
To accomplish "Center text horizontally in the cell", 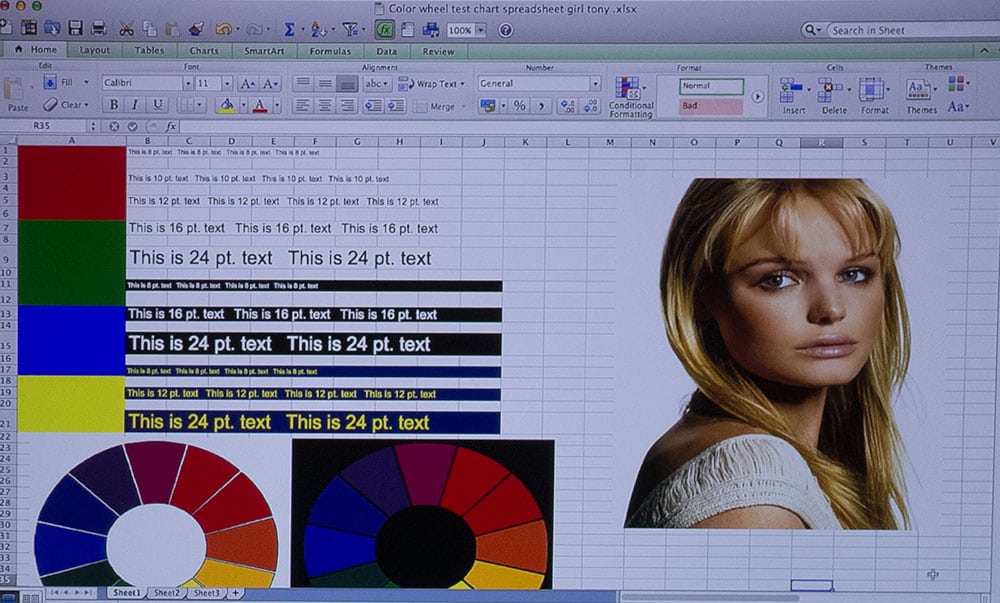I will coord(325,105).
